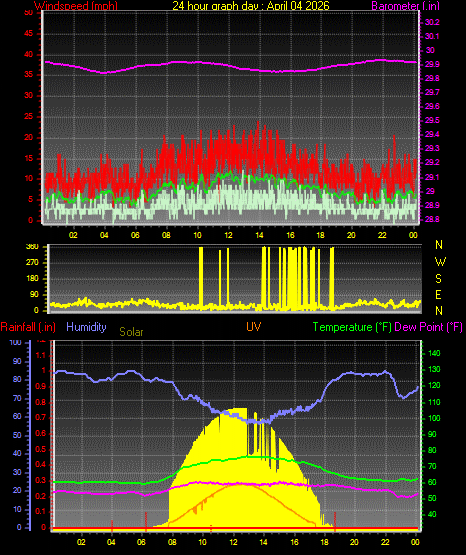Select the 'Dew Point (°F)' legend label
The width and height of the screenshot is (466, 555).
pos(428,327)
